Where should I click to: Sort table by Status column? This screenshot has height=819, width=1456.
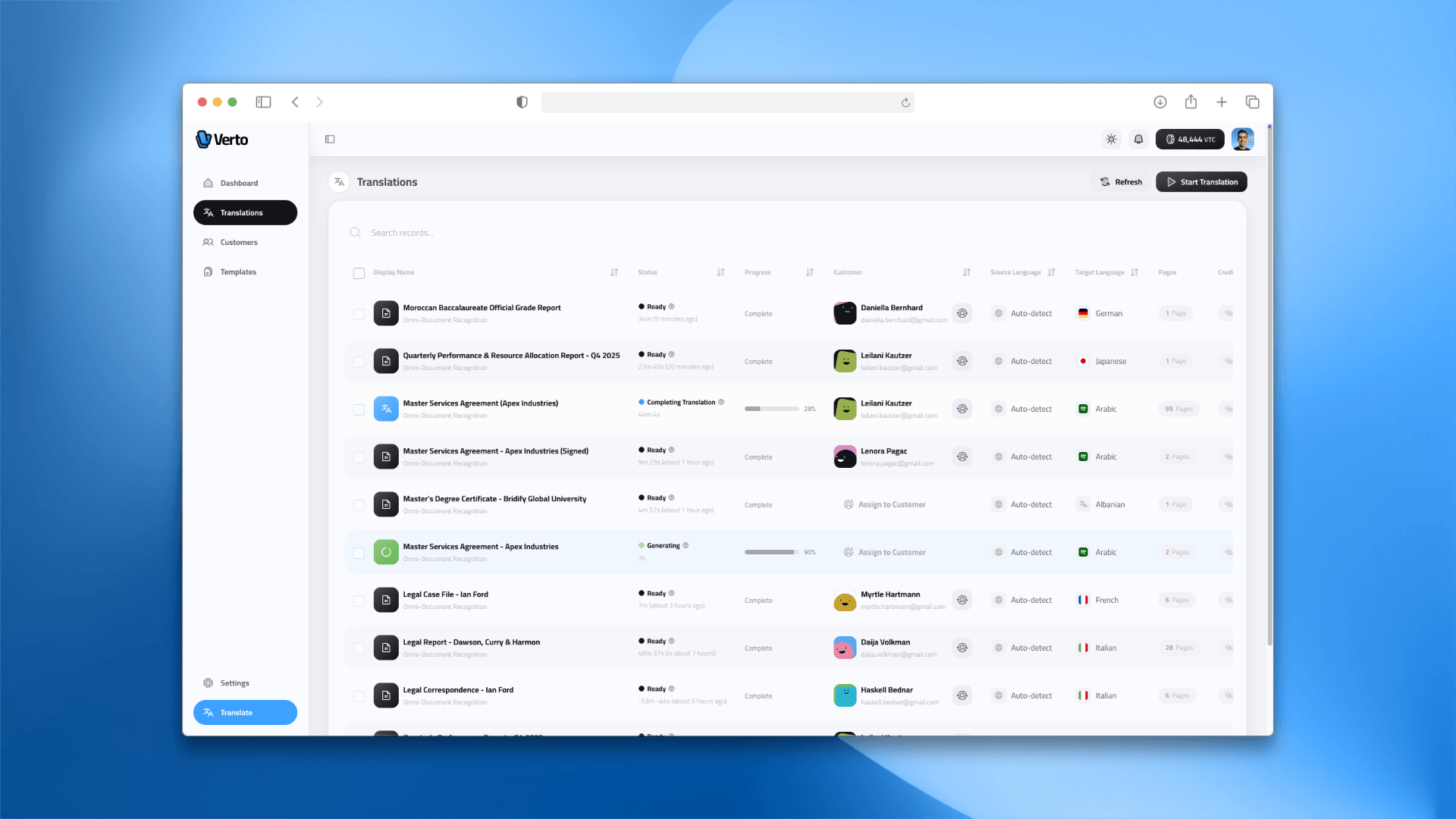pyautogui.click(x=720, y=272)
